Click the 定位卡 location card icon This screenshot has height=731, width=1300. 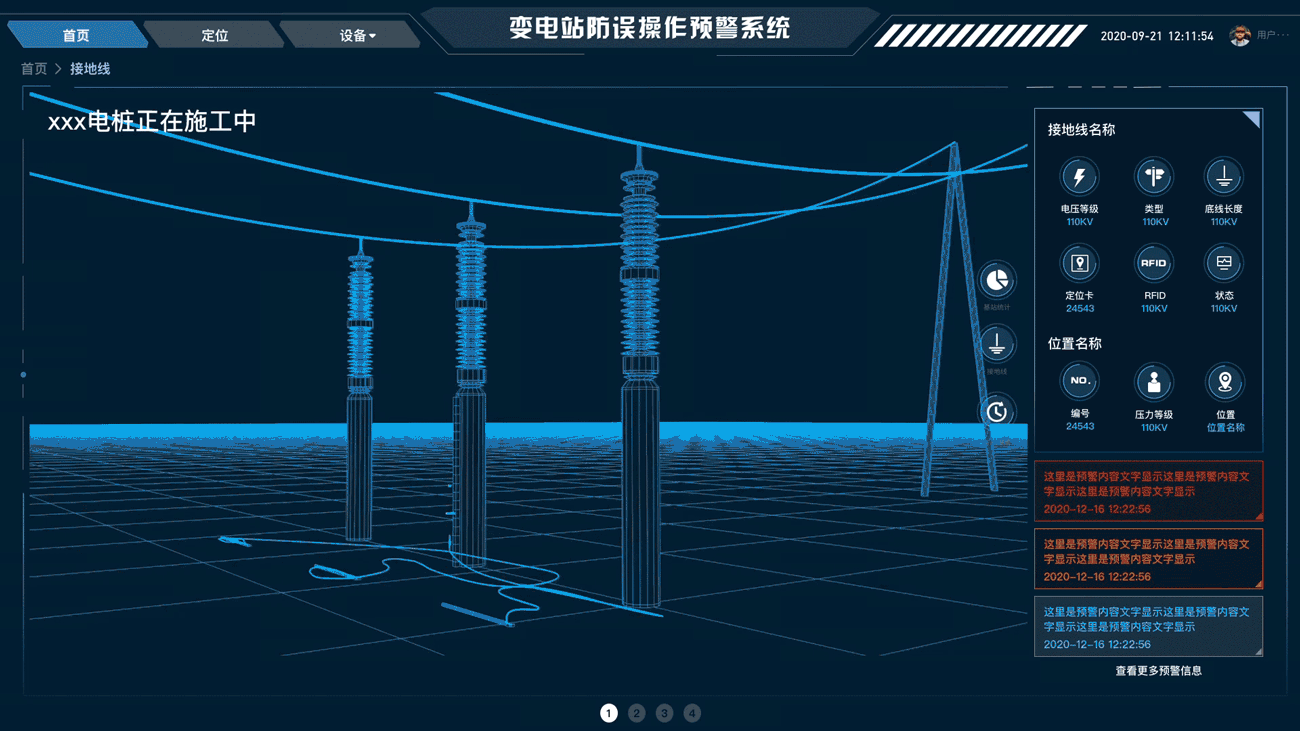(x=1079, y=264)
